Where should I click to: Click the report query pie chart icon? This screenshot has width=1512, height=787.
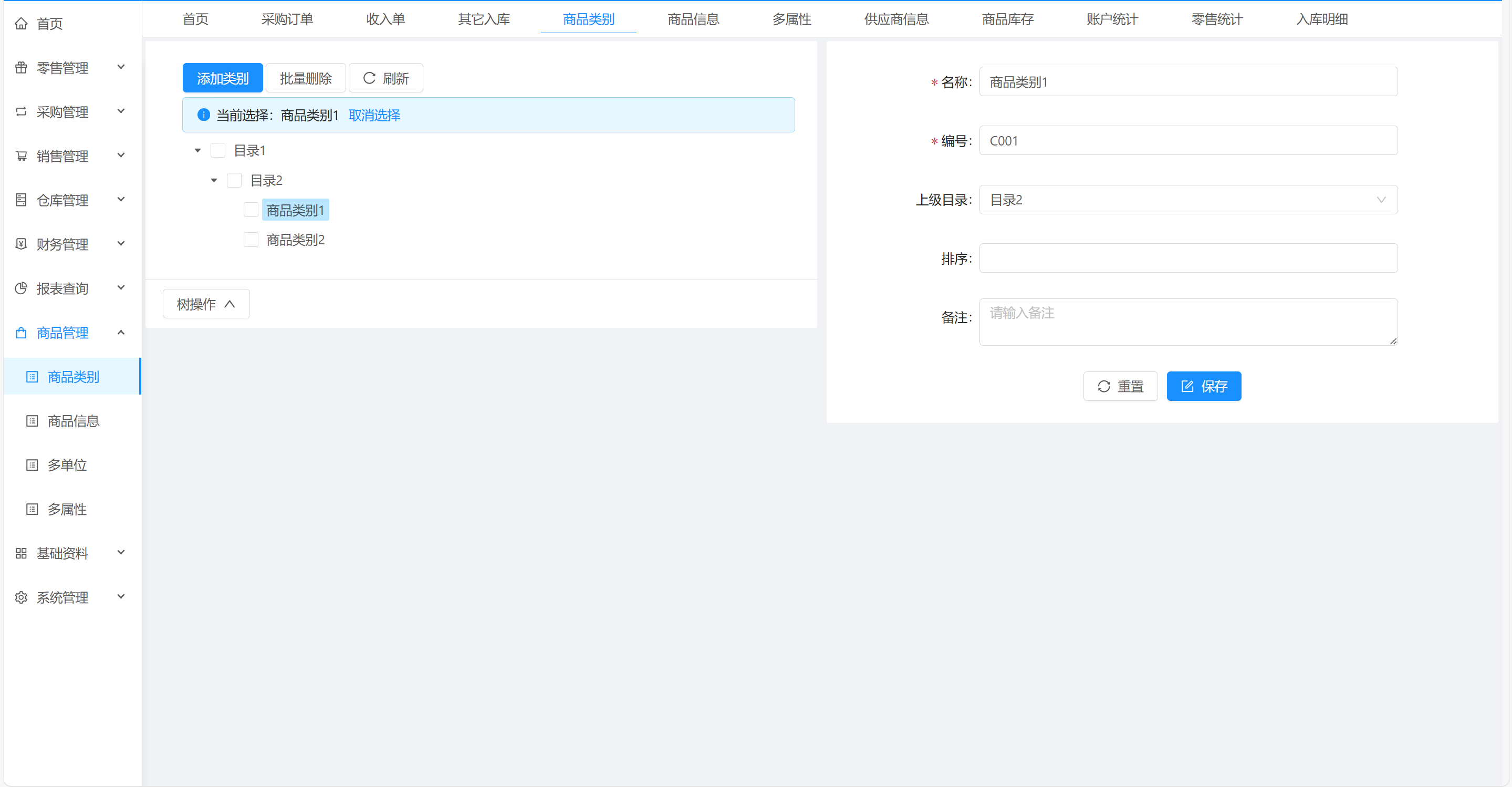21,288
